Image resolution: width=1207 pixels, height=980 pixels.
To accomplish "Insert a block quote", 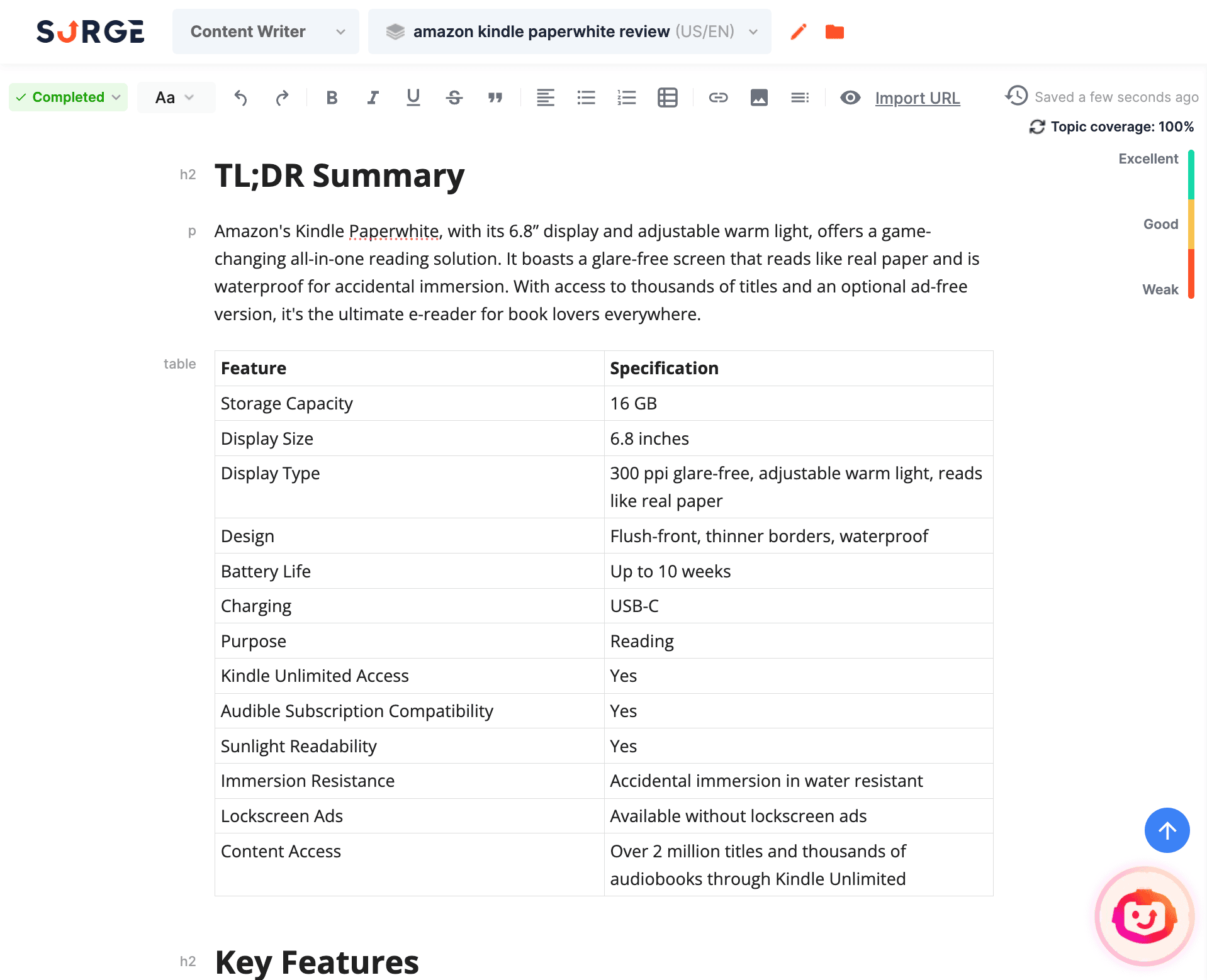I will (x=495, y=97).
